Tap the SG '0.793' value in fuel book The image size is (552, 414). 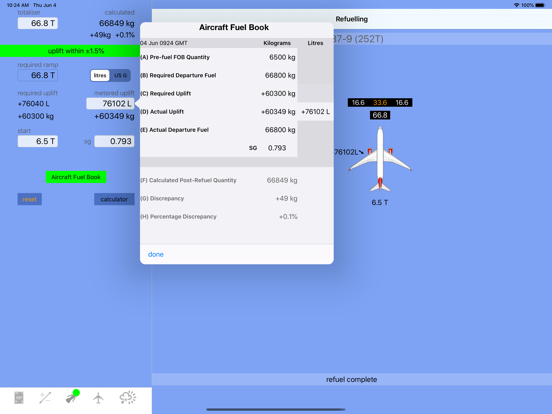(x=277, y=148)
